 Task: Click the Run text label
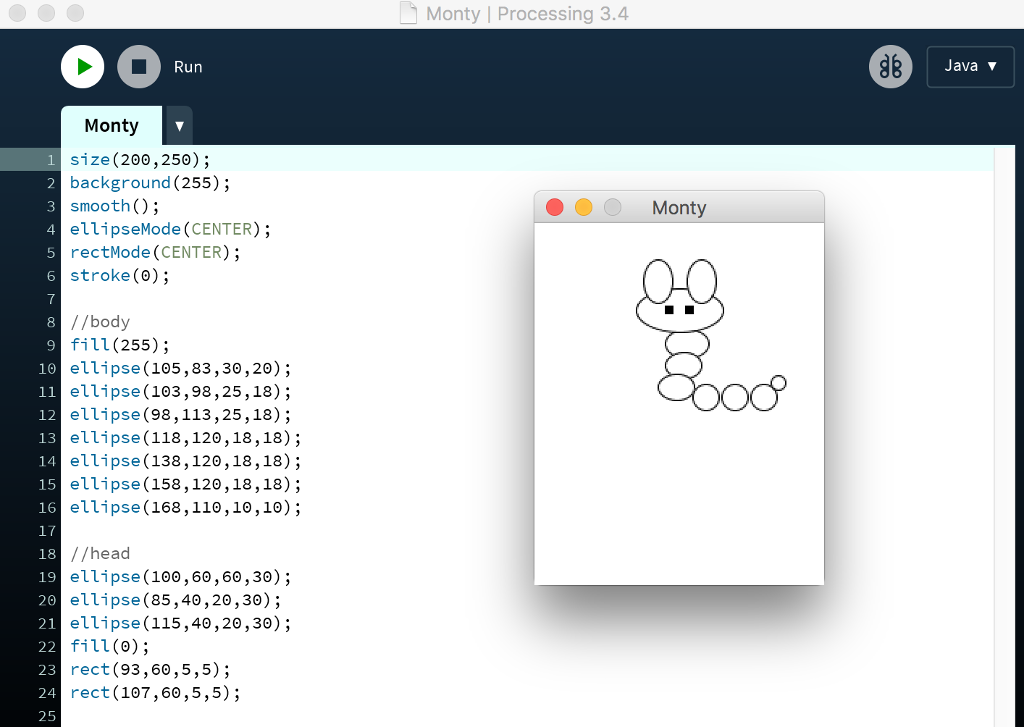(x=188, y=67)
